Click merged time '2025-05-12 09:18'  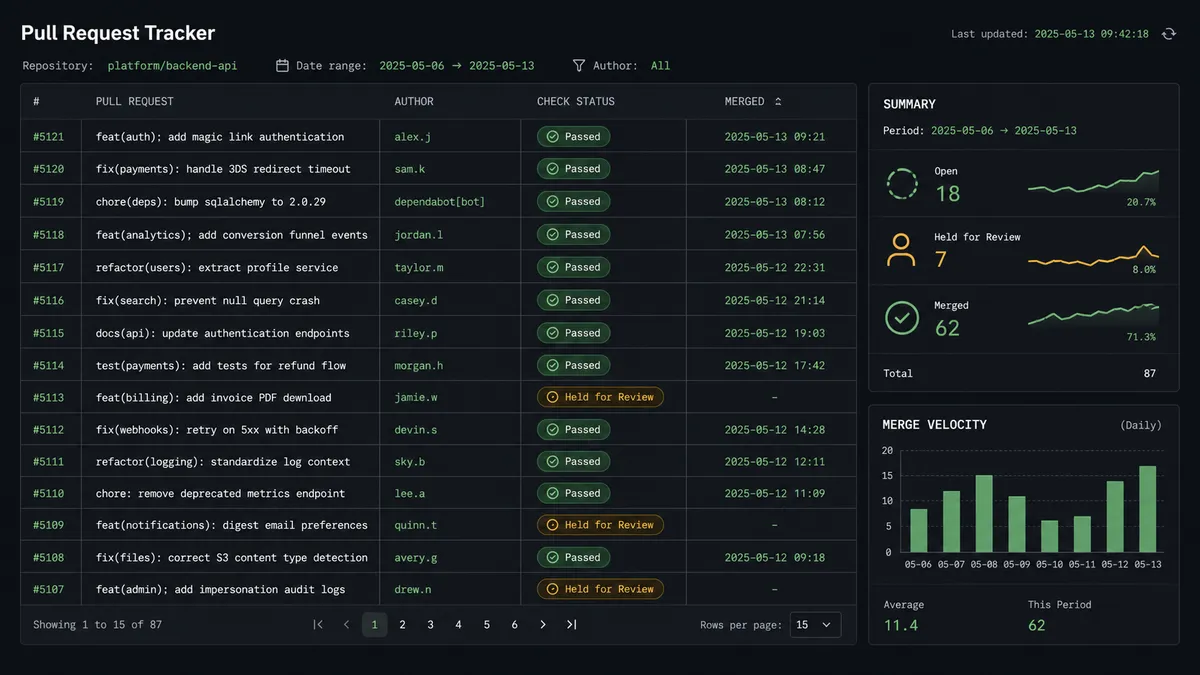775,557
